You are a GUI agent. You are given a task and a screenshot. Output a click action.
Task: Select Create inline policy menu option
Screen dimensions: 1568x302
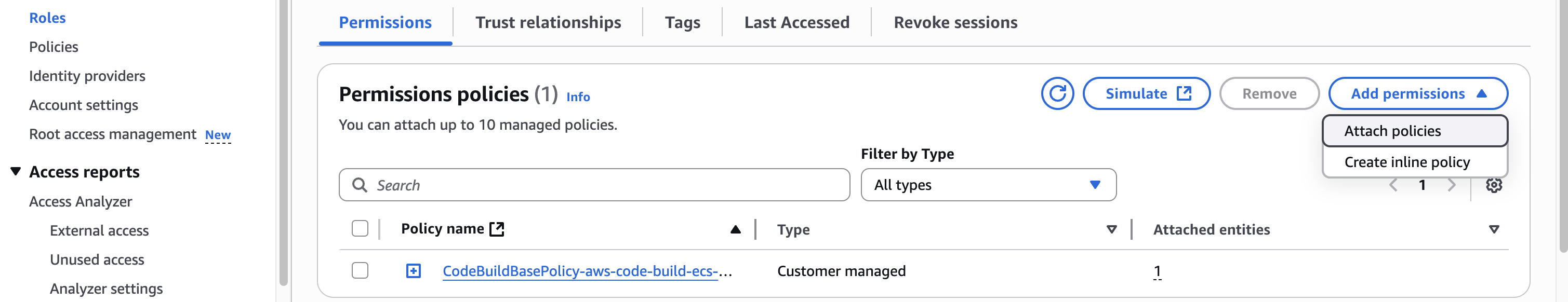(1407, 162)
